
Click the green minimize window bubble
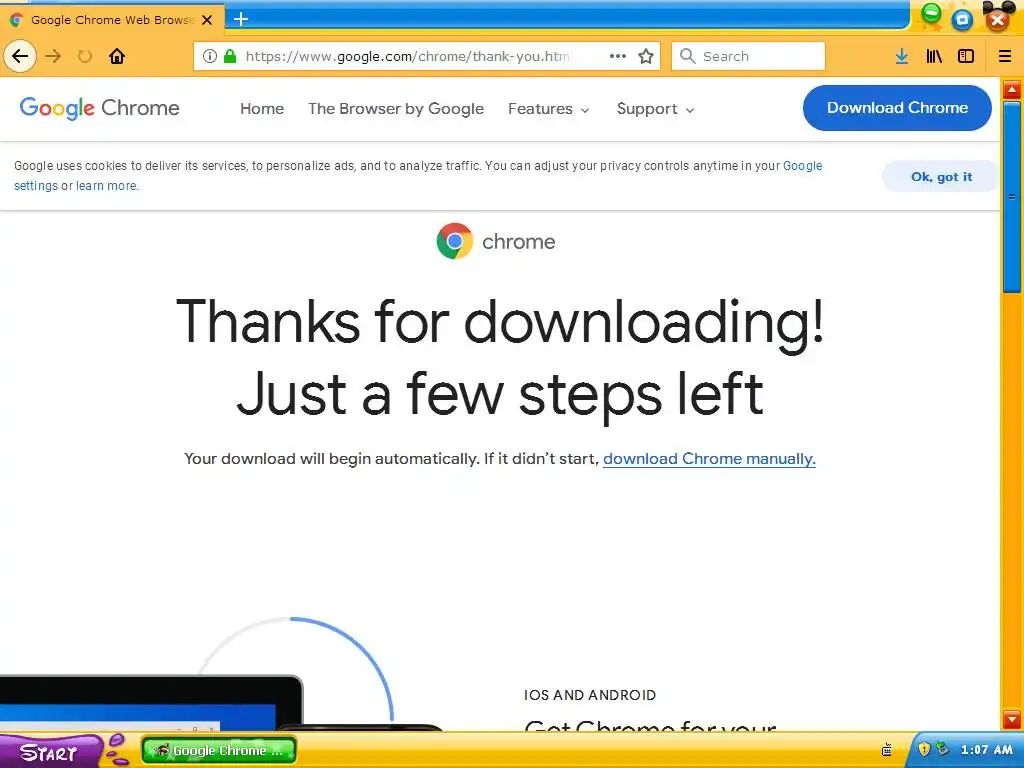click(x=931, y=14)
